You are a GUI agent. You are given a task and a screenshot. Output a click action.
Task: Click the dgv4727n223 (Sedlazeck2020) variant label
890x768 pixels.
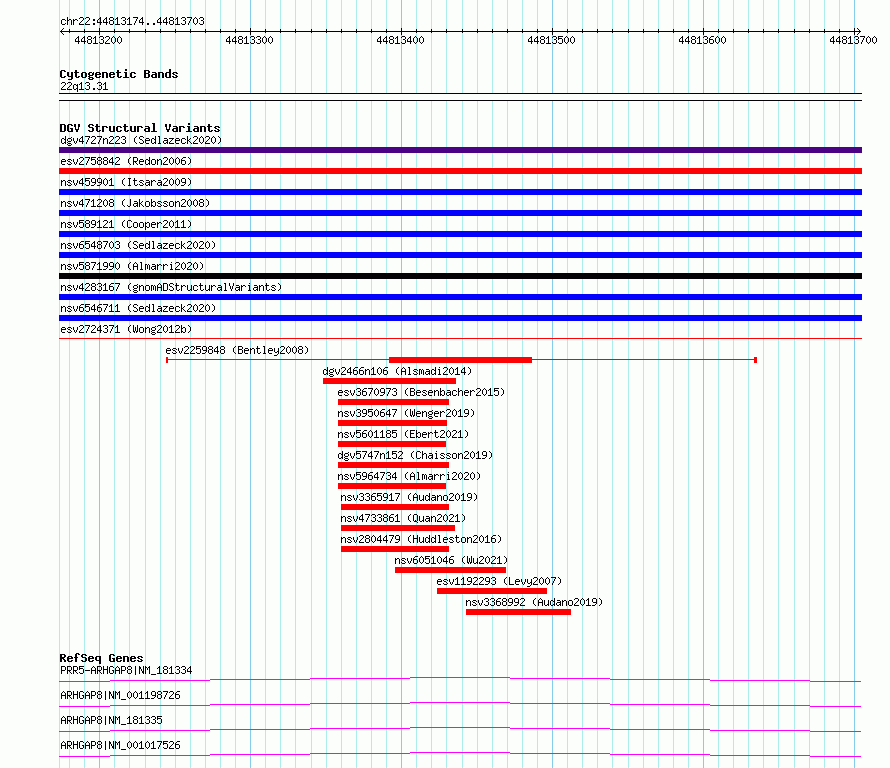tap(141, 140)
